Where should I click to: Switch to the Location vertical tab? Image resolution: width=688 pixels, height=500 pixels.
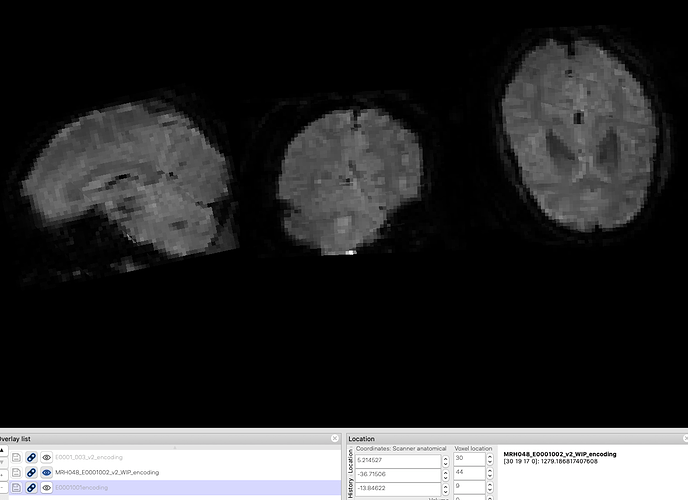pyautogui.click(x=350, y=461)
